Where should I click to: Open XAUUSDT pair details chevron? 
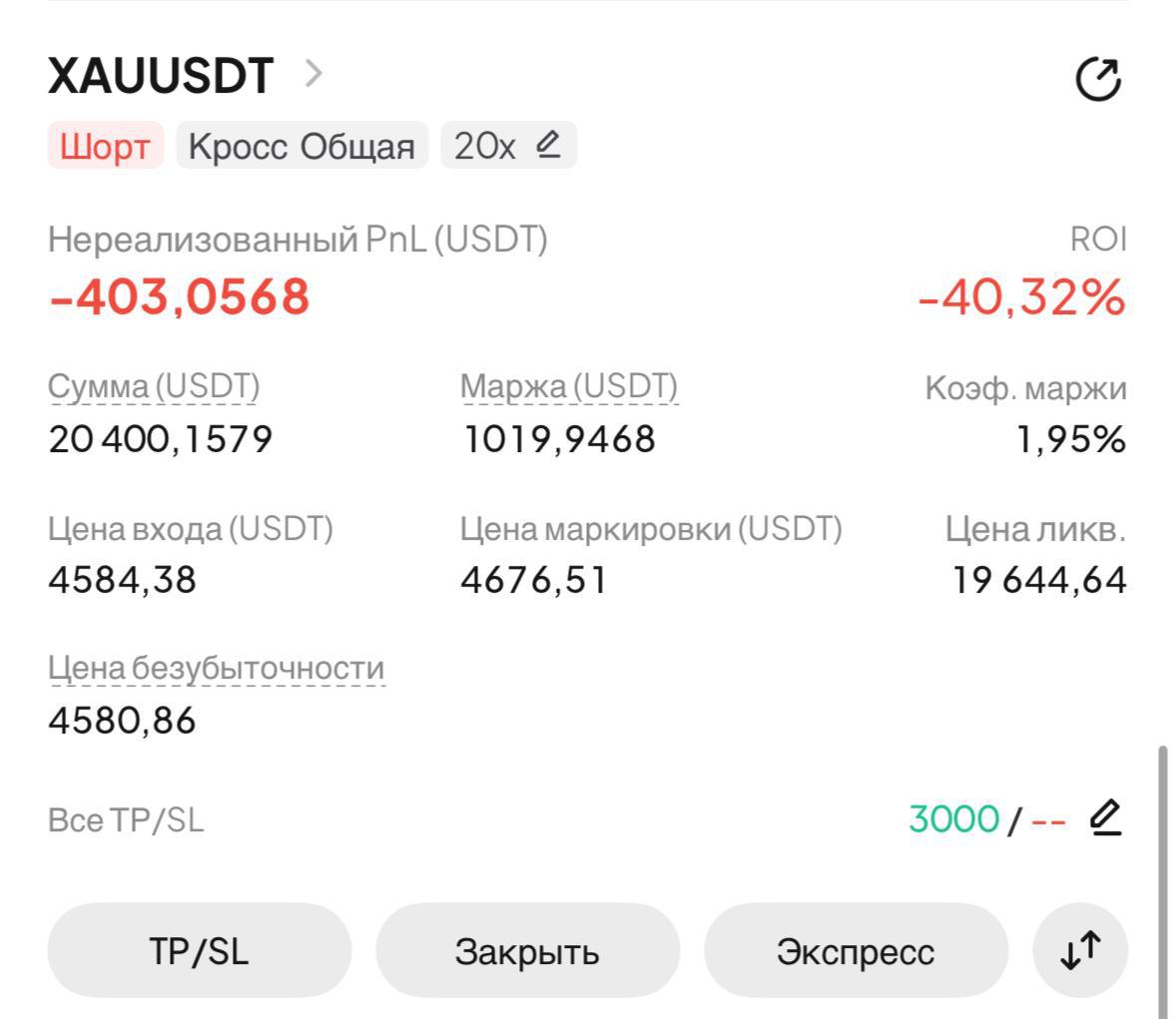tap(313, 74)
